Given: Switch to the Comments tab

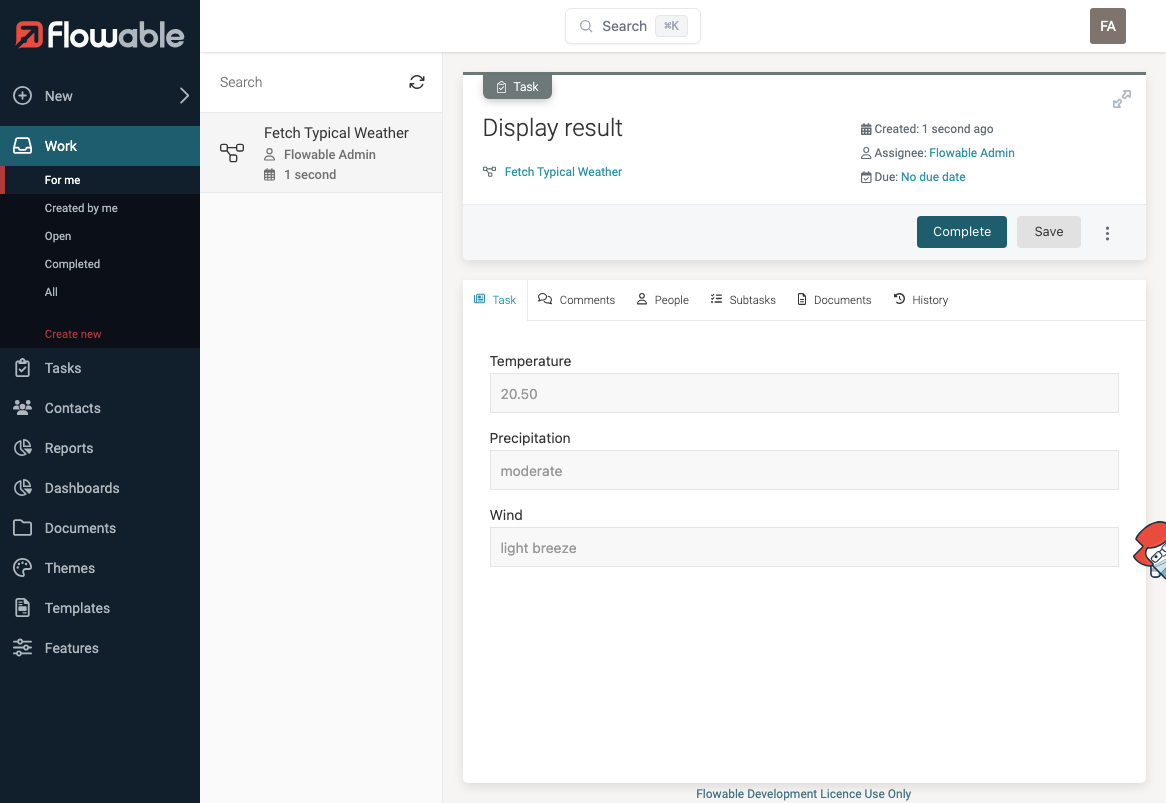Looking at the screenshot, I should [576, 300].
